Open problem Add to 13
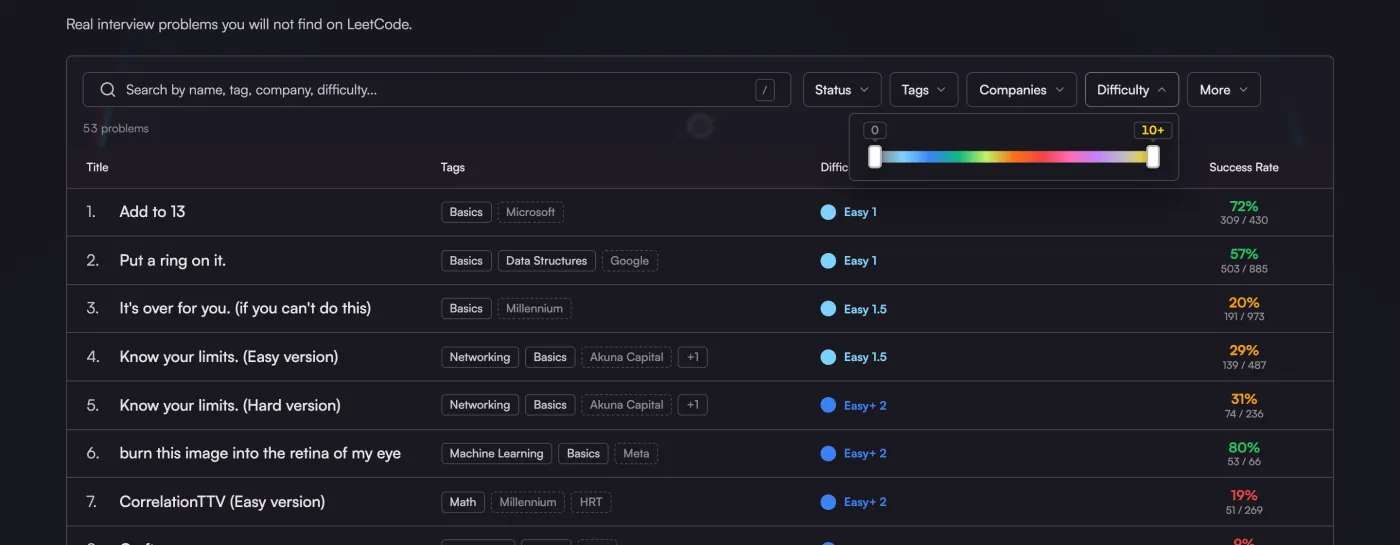1400x545 pixels. pos(152,212)
